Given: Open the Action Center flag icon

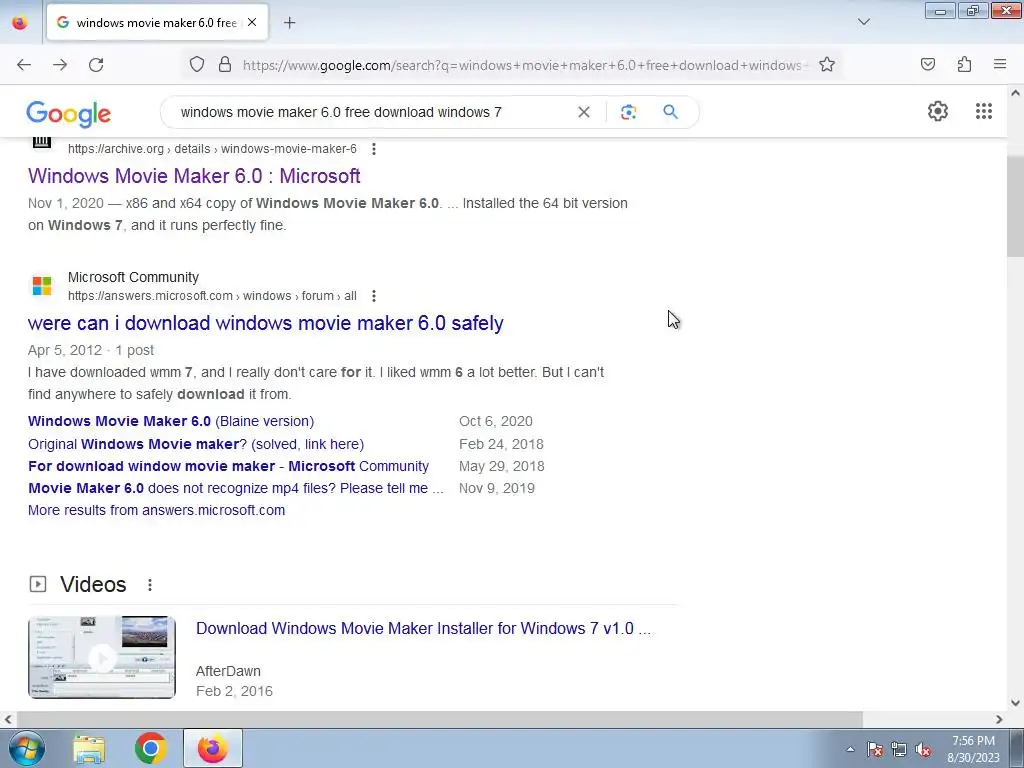Looking at the screenshot, I should (875, 749).
